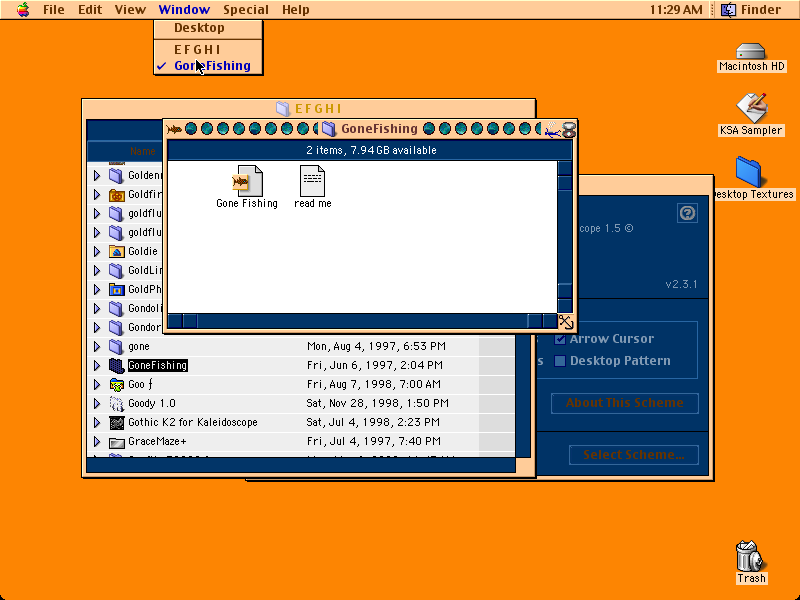800x600 pixels.
Task: Enable the Desktop Pattern checkbox
Action: (x=560, y=361)
